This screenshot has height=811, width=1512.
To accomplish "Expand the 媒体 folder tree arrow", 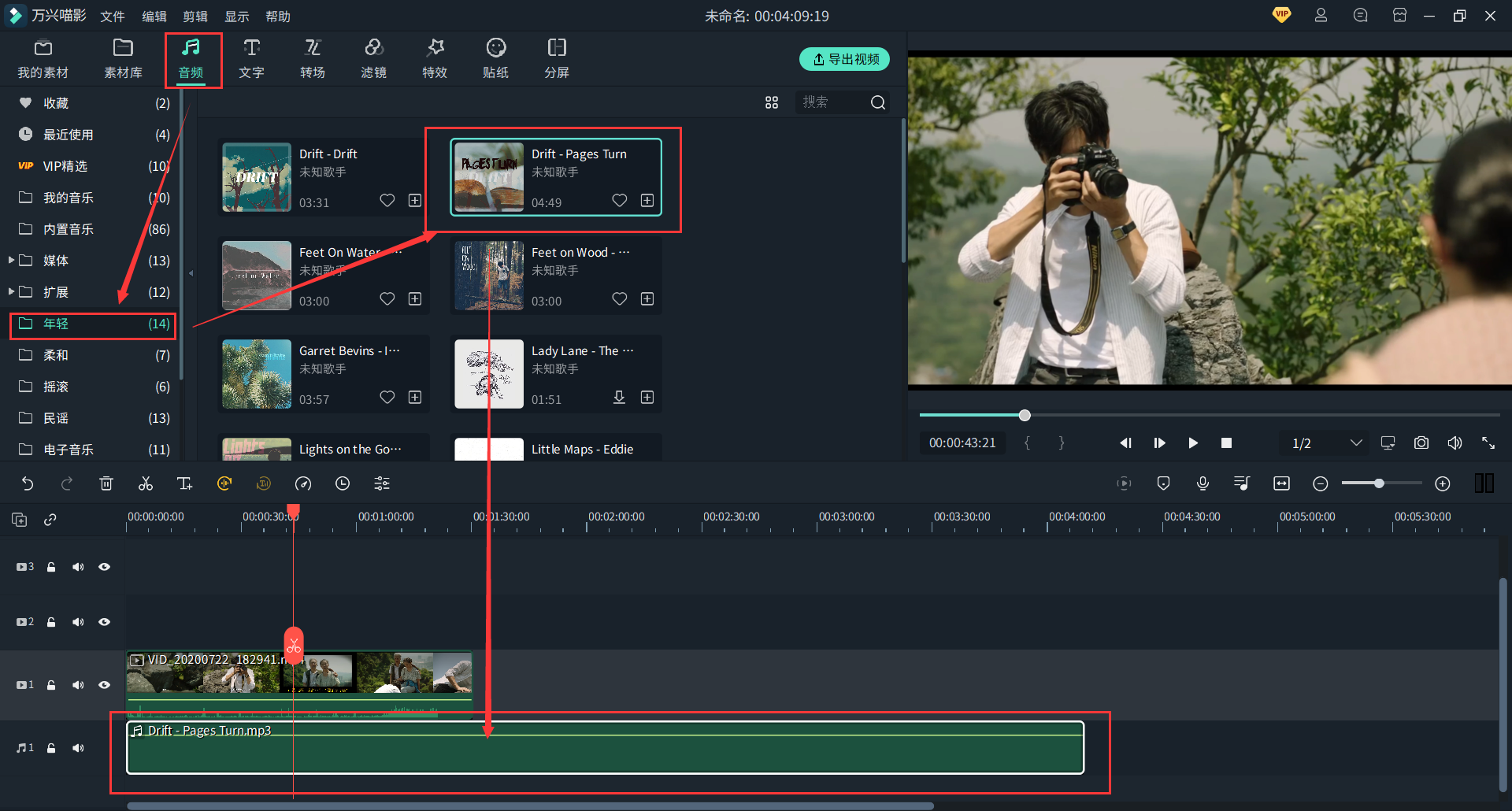I will click(x=11, y=260).
